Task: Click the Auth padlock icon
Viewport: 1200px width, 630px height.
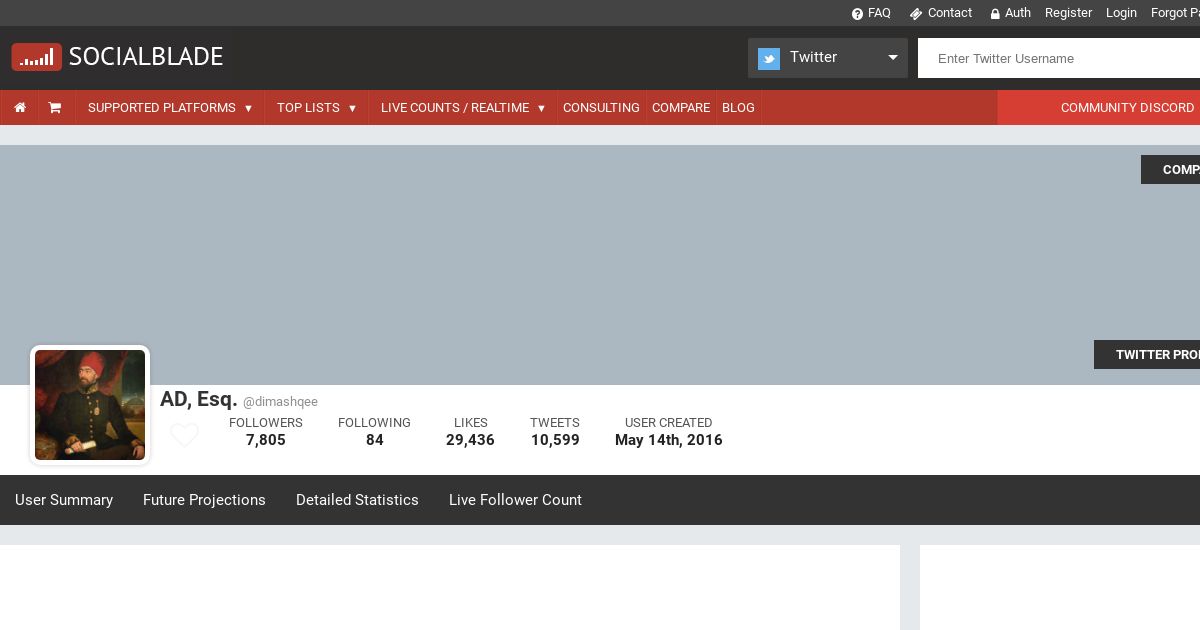Action: 995,14
